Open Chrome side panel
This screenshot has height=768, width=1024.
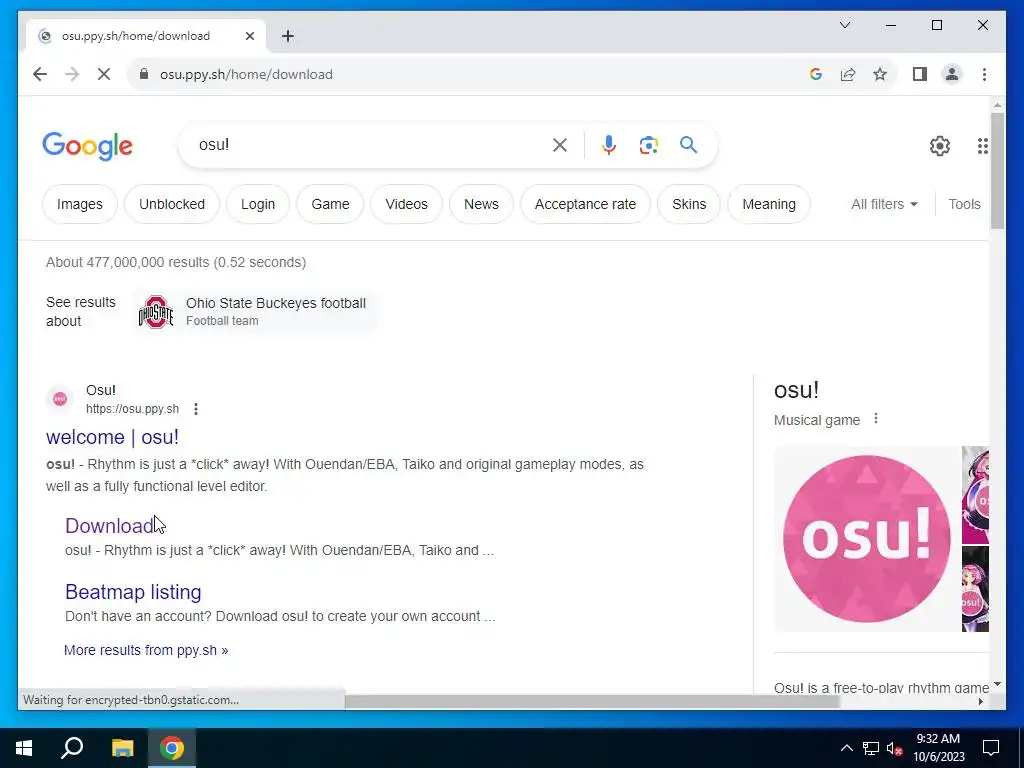(x=920, y=74)
